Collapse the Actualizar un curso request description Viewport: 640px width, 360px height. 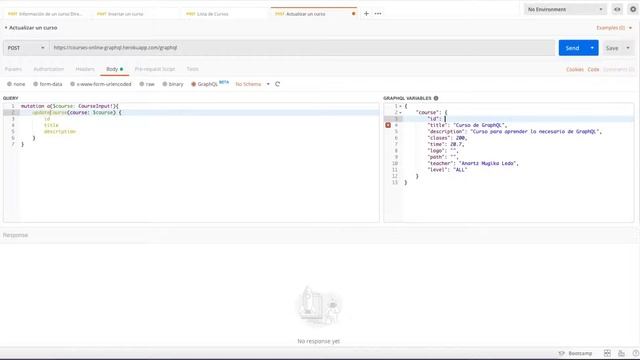(x=6, y=28)
